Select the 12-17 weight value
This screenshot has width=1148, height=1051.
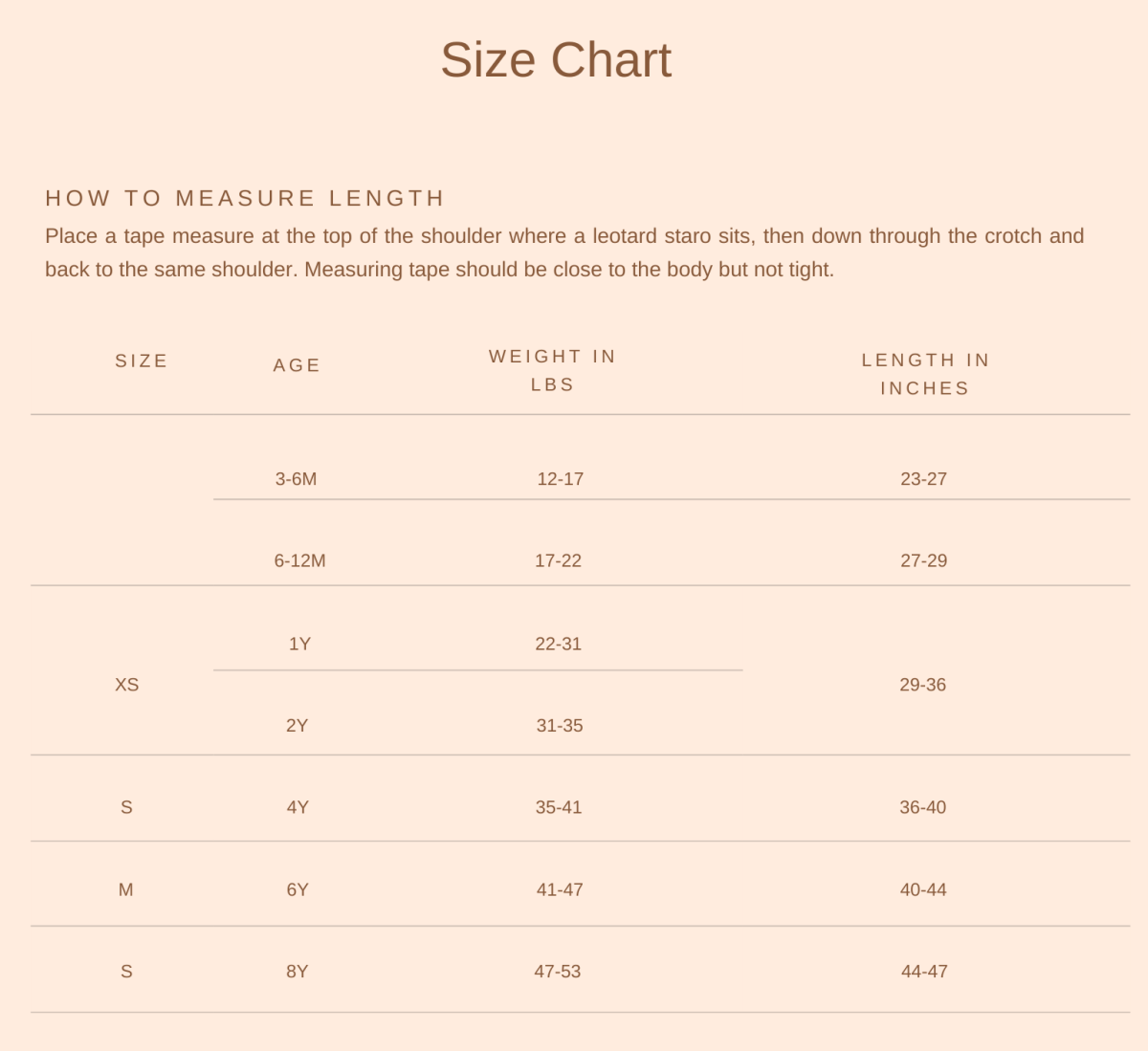tap(560, 479)
